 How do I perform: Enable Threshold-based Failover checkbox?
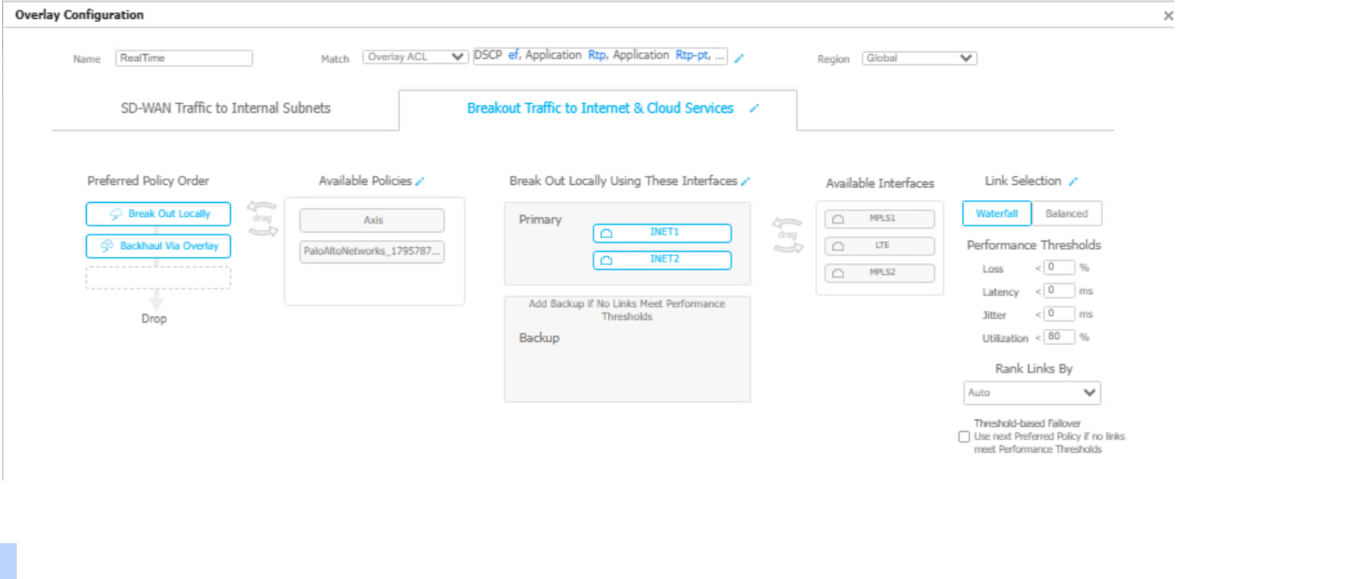click(964, 437)
